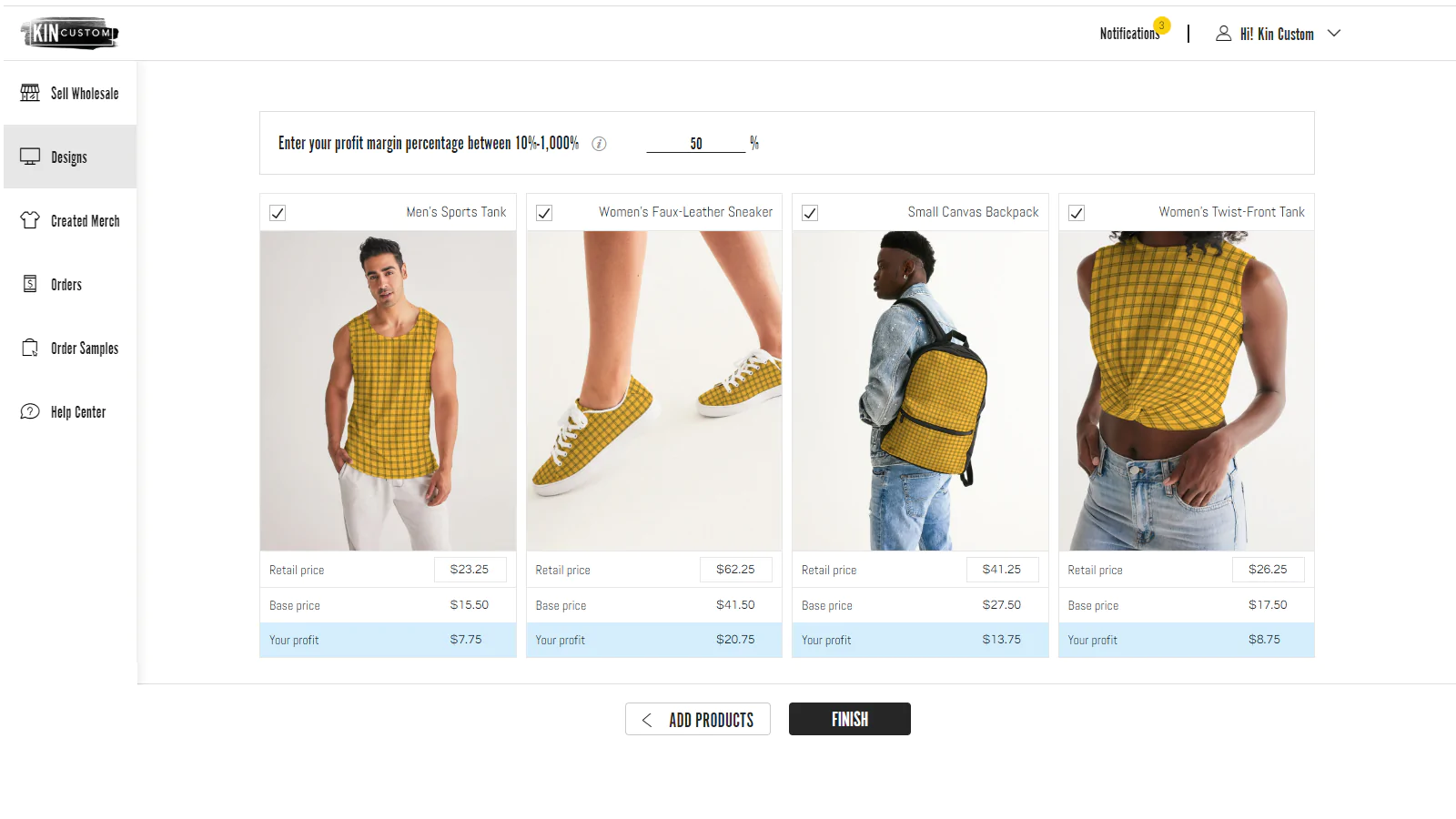Click the profit margin percentage field

(x=696, y=144)
